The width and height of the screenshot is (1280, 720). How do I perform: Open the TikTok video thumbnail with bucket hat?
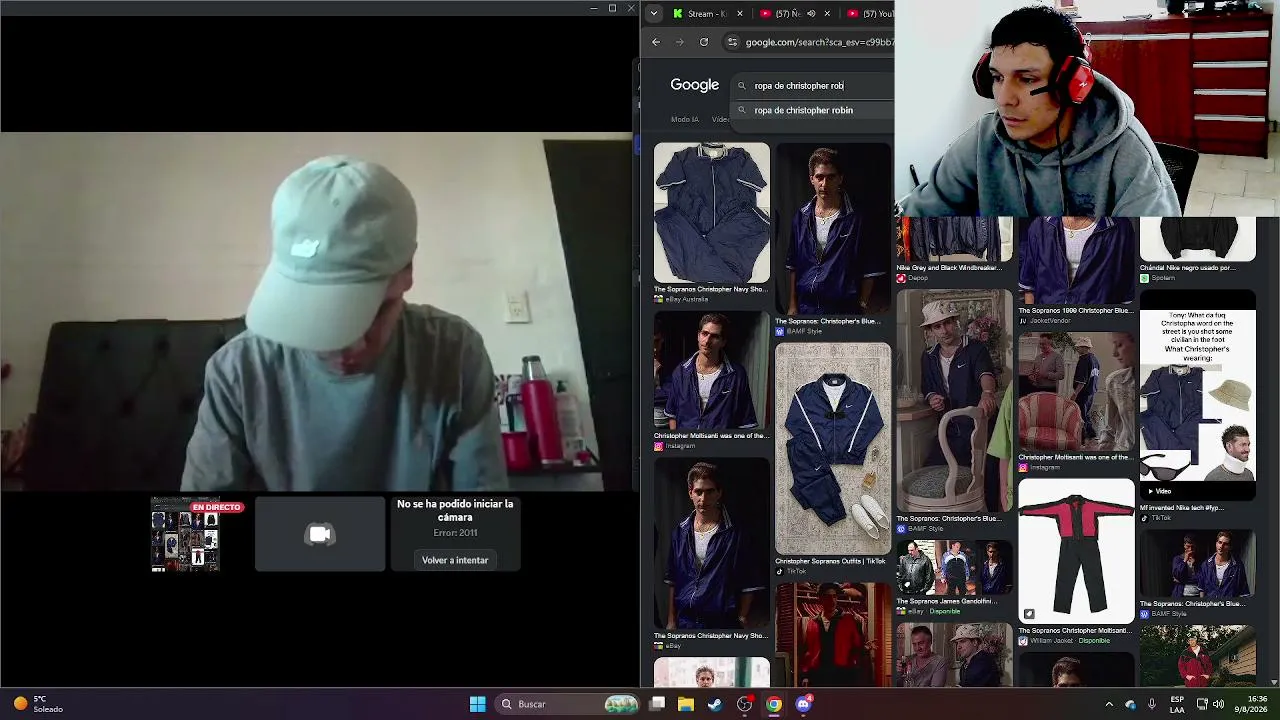1197,394
